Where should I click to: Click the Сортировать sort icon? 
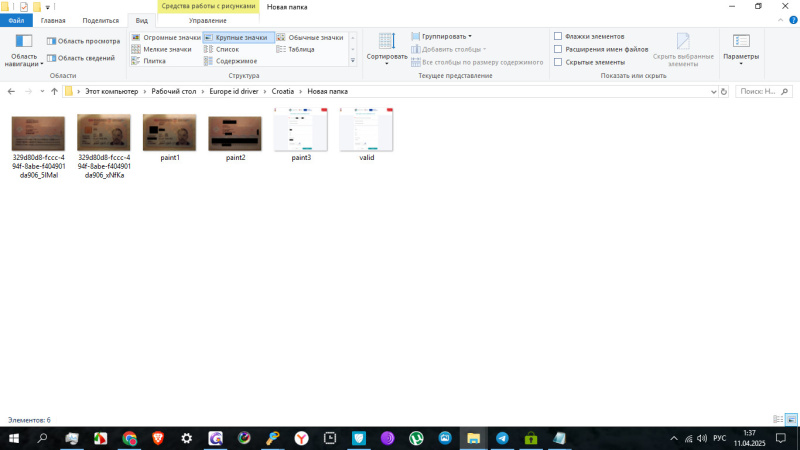coord(386,43)
